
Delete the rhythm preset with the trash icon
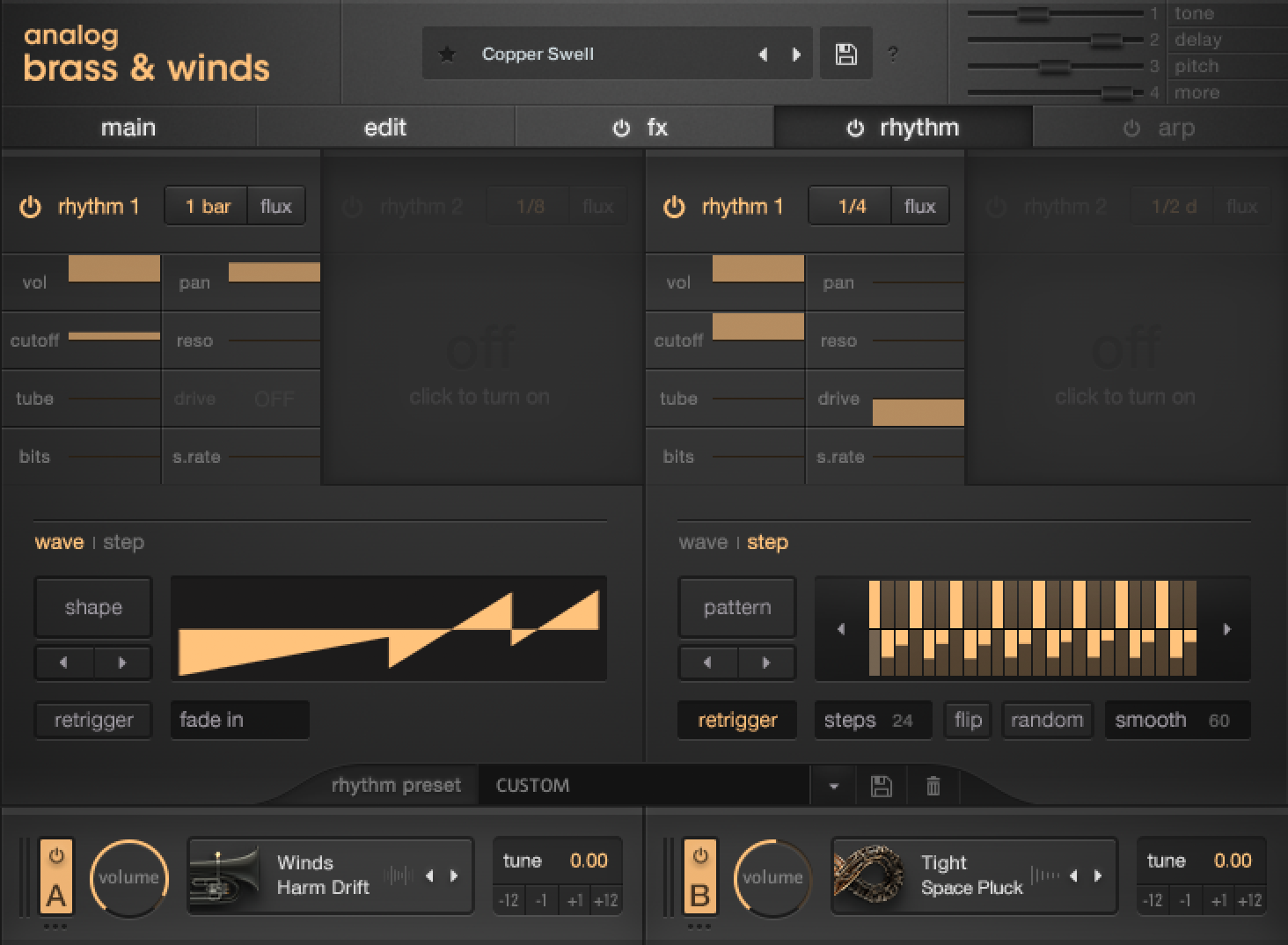pos(933,785)
